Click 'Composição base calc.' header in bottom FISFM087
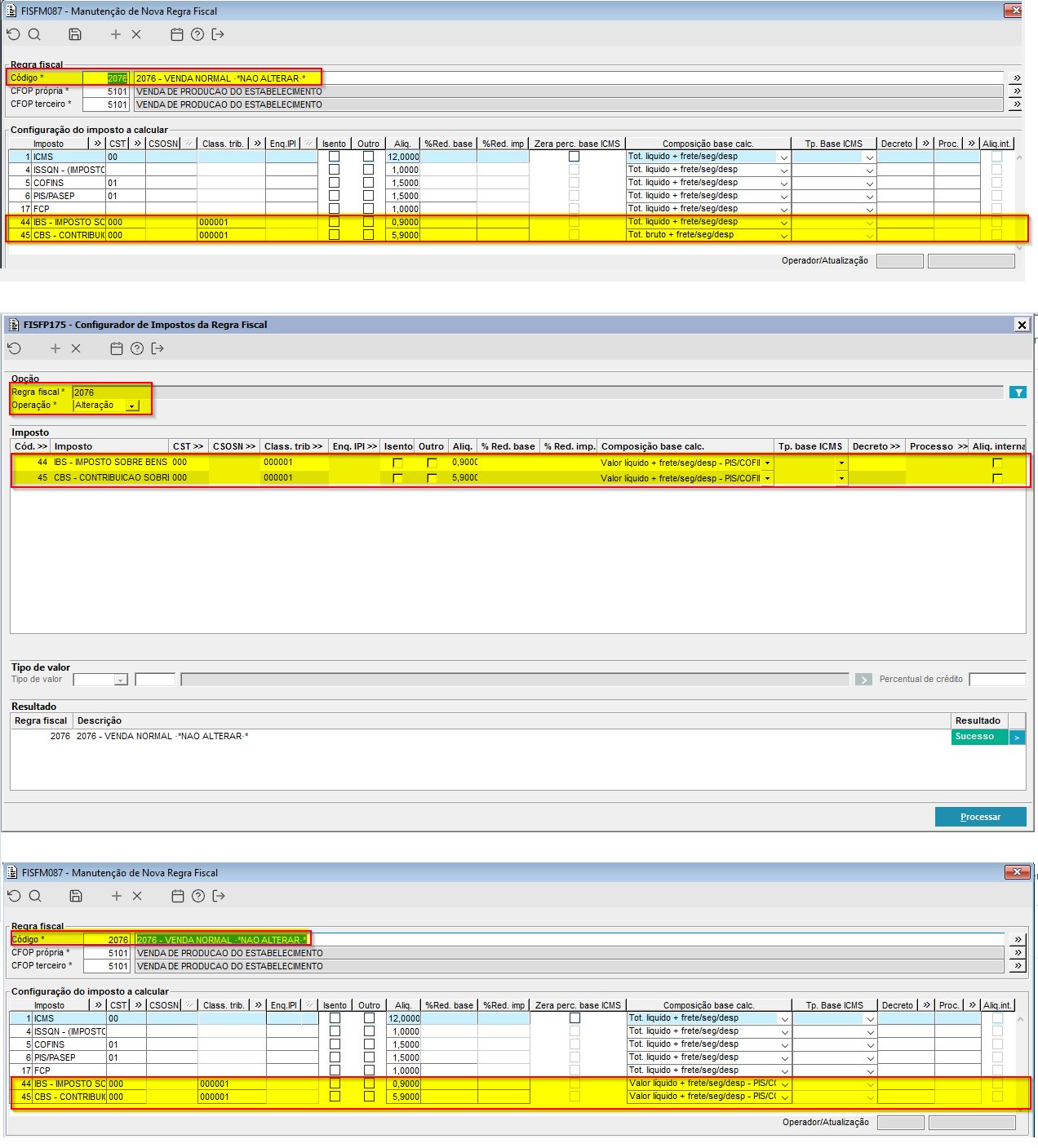Screen dimensions: 1038x1148 pos(709,1005)
